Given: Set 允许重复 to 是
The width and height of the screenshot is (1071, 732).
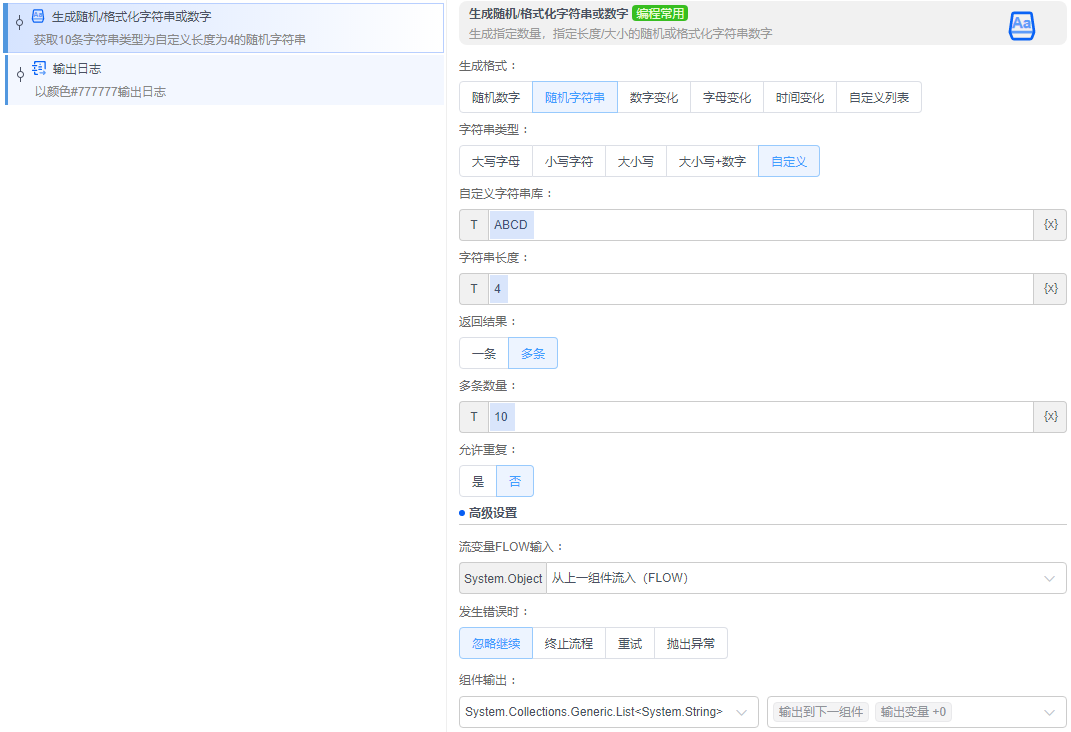Looking at the screenshot, I should (x=478, y=480).
